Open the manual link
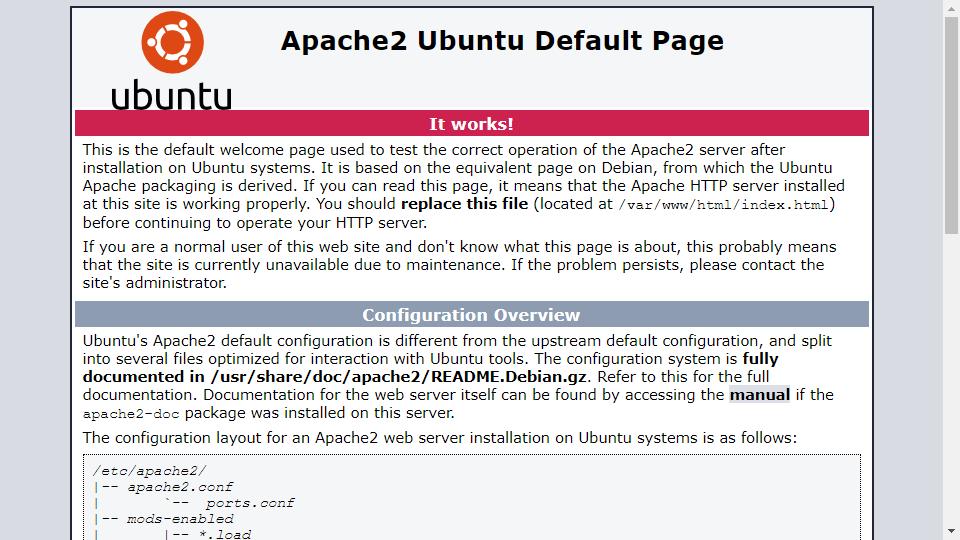960x540 pixels. (x=760, y=395)
